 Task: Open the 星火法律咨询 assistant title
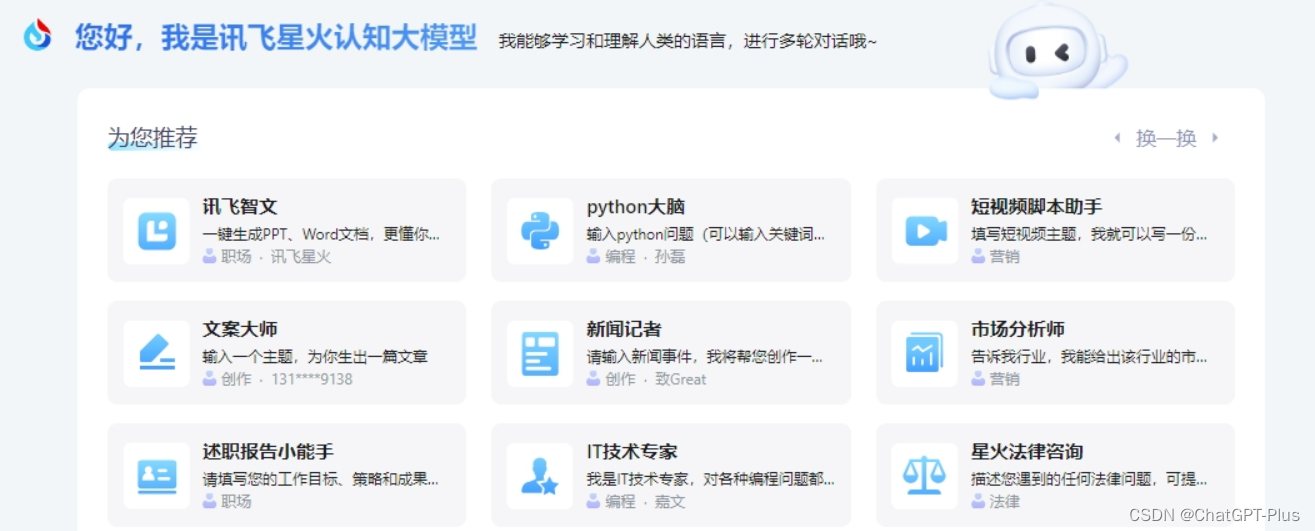(1027, 452)
